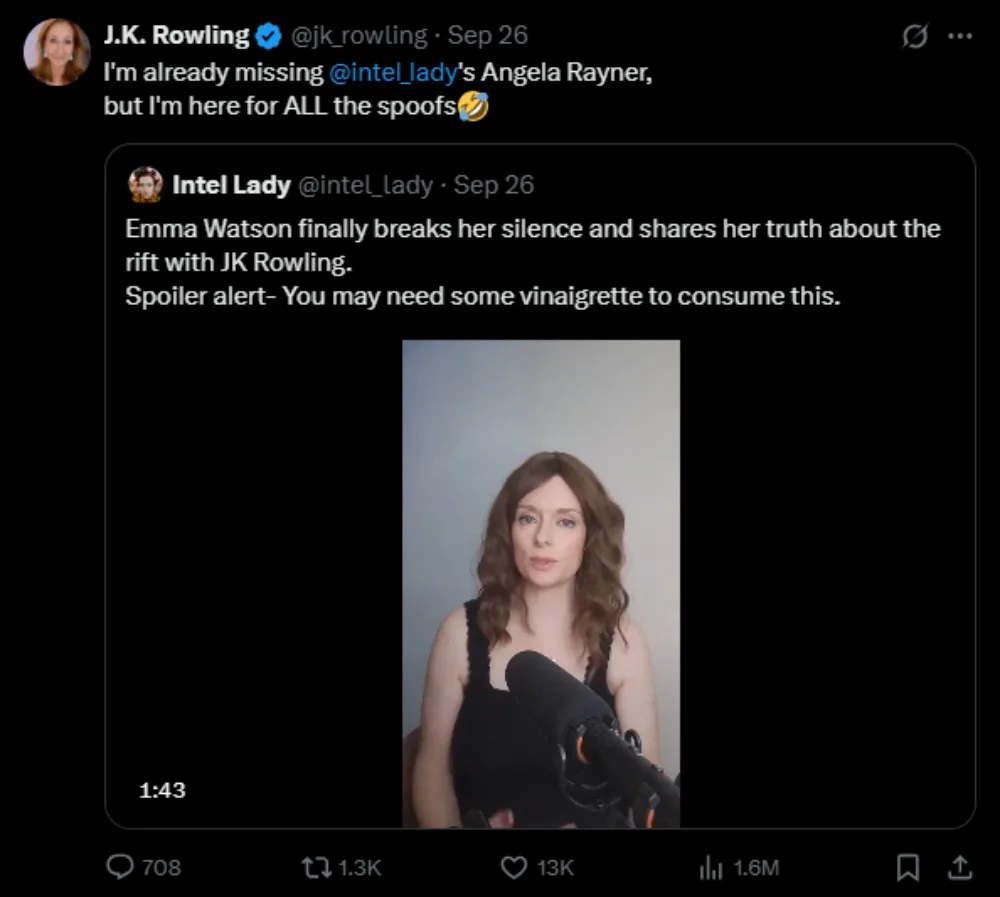Click the @intel_lady mention in the post

[x=392, y=74]
